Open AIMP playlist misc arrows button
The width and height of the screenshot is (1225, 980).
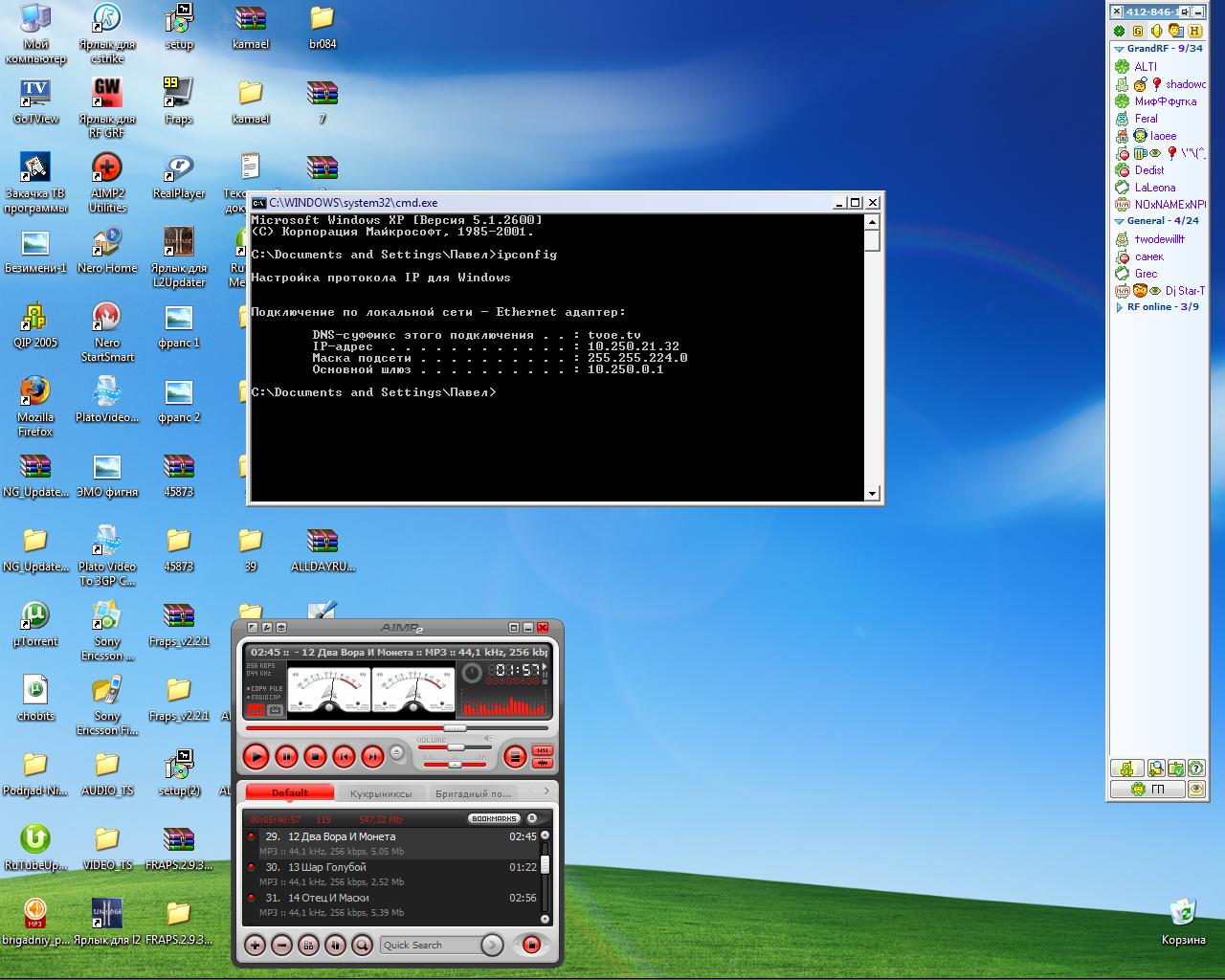point(335,945)
